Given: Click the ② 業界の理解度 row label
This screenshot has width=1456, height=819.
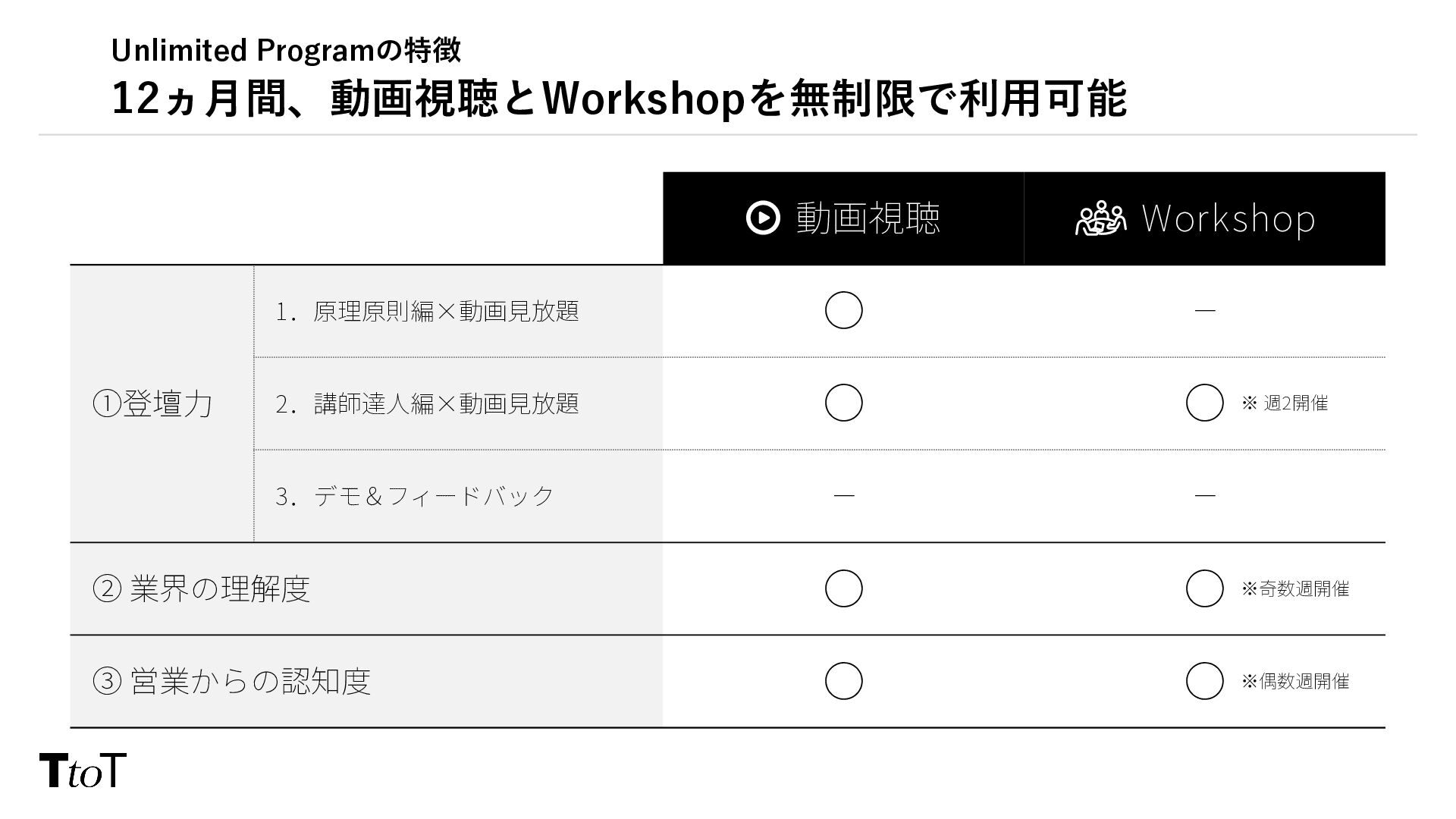Looking at the screenshot, I should (201, 588).
